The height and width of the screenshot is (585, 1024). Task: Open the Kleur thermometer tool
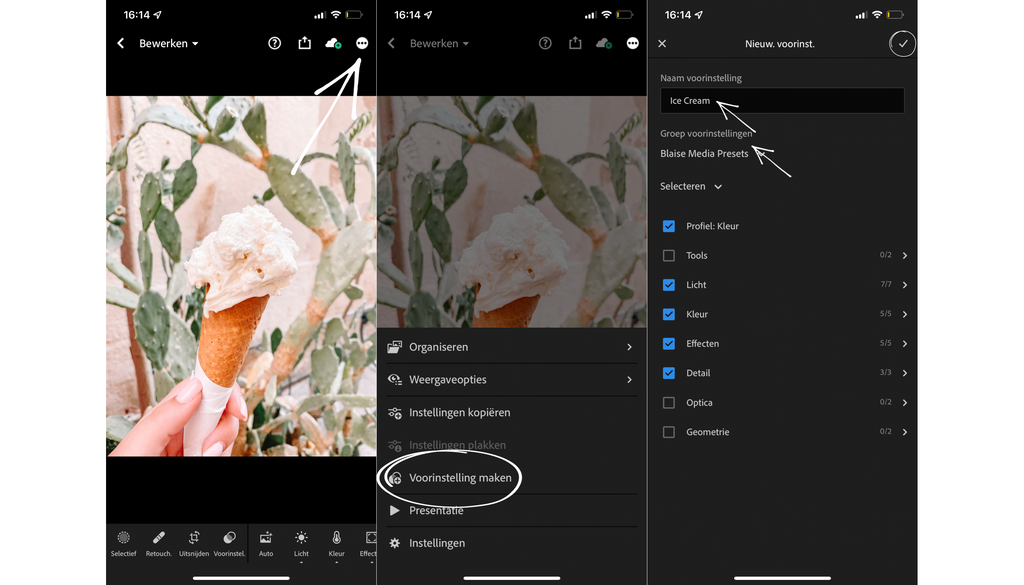click(336, 541)
